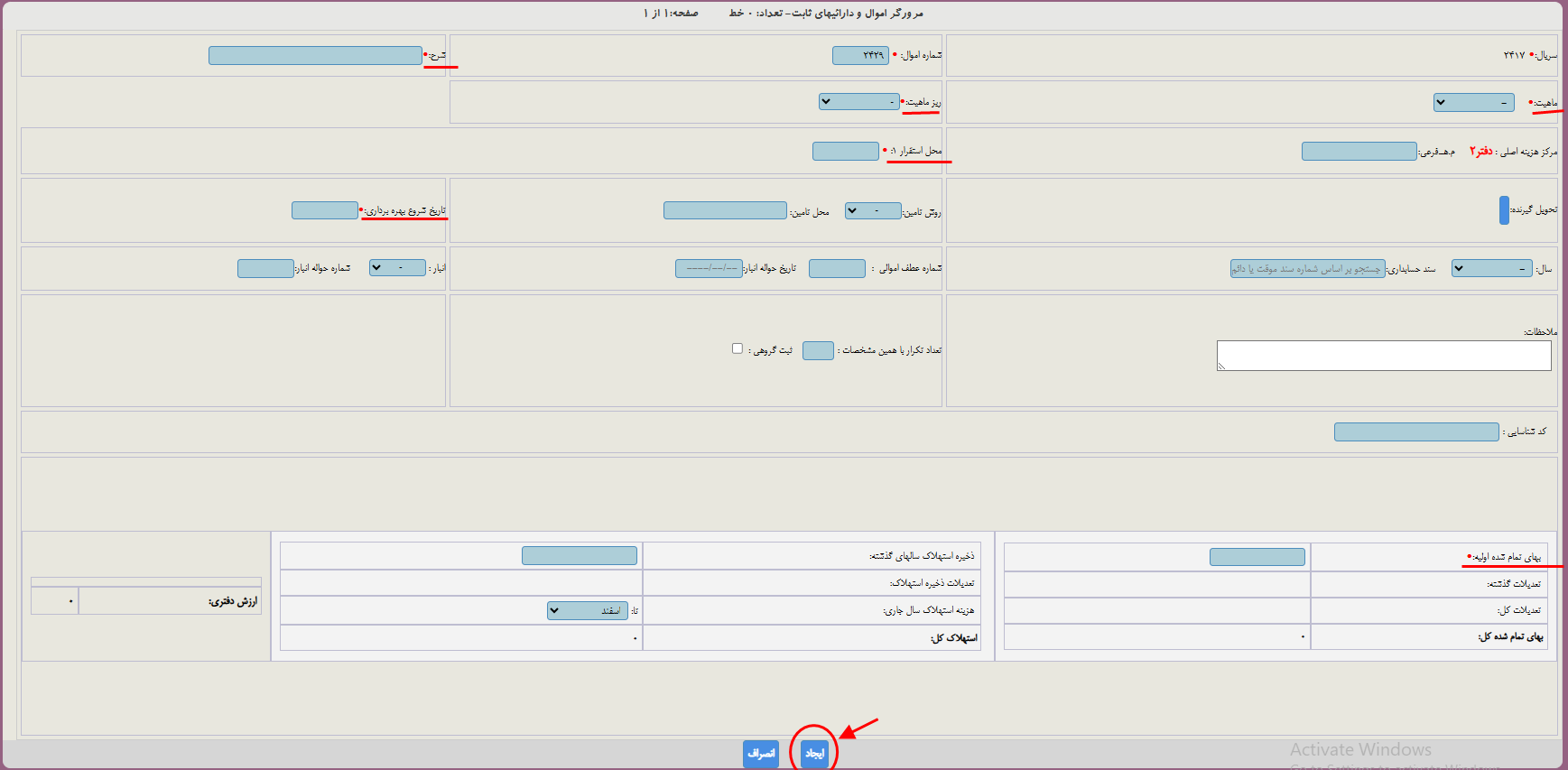Open the روش تامین dropdown
This screenshot has height=770, width=1568.
(872, 210)
